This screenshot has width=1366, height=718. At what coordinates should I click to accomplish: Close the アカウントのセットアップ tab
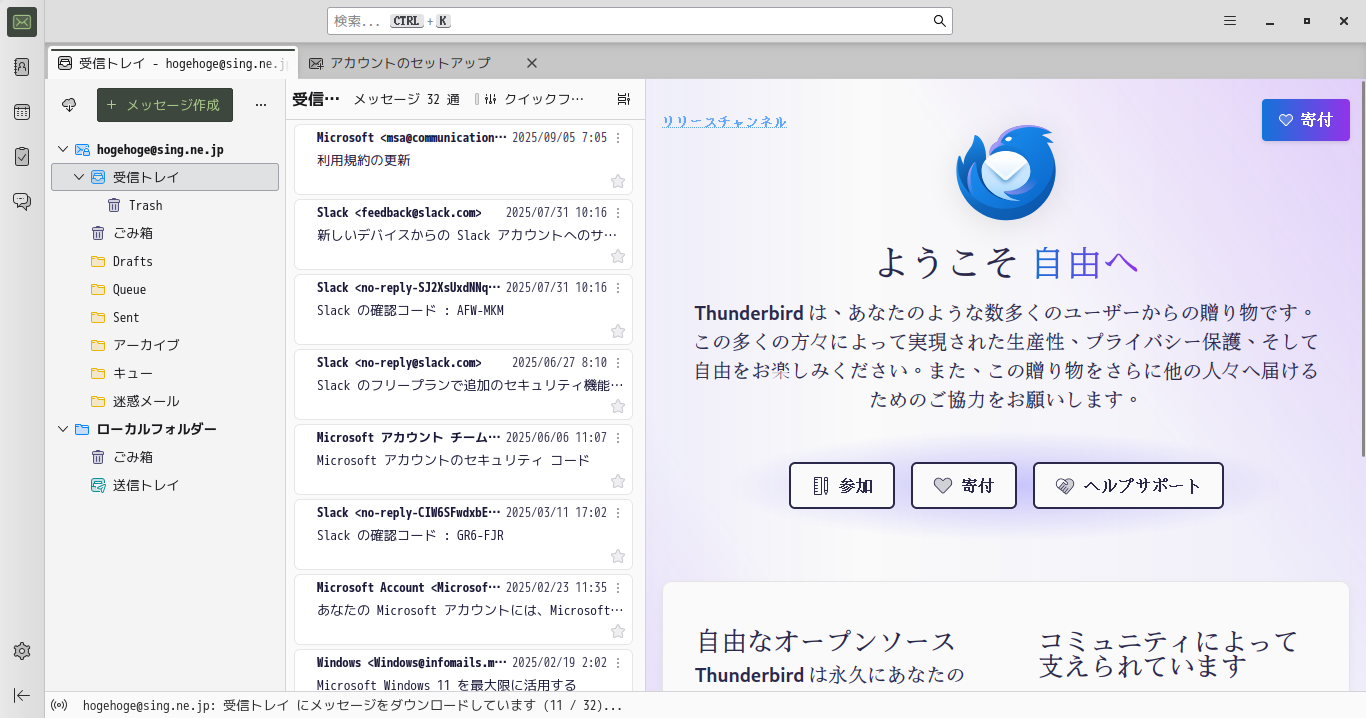tap(532, 63)
